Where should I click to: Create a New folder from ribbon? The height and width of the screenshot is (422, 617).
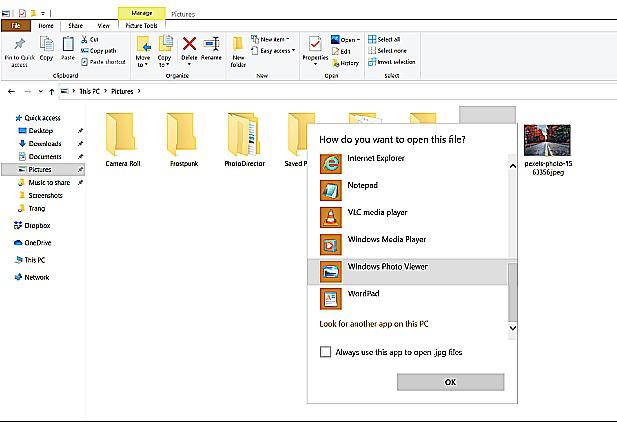click(x=238, y=51)
